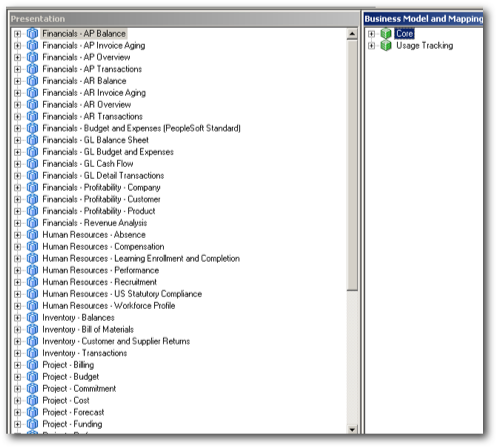Select Financials - Budget and Expenses (PeopleSoft Standard)
The height and width of the screenshot is (448, 497).
141,128
